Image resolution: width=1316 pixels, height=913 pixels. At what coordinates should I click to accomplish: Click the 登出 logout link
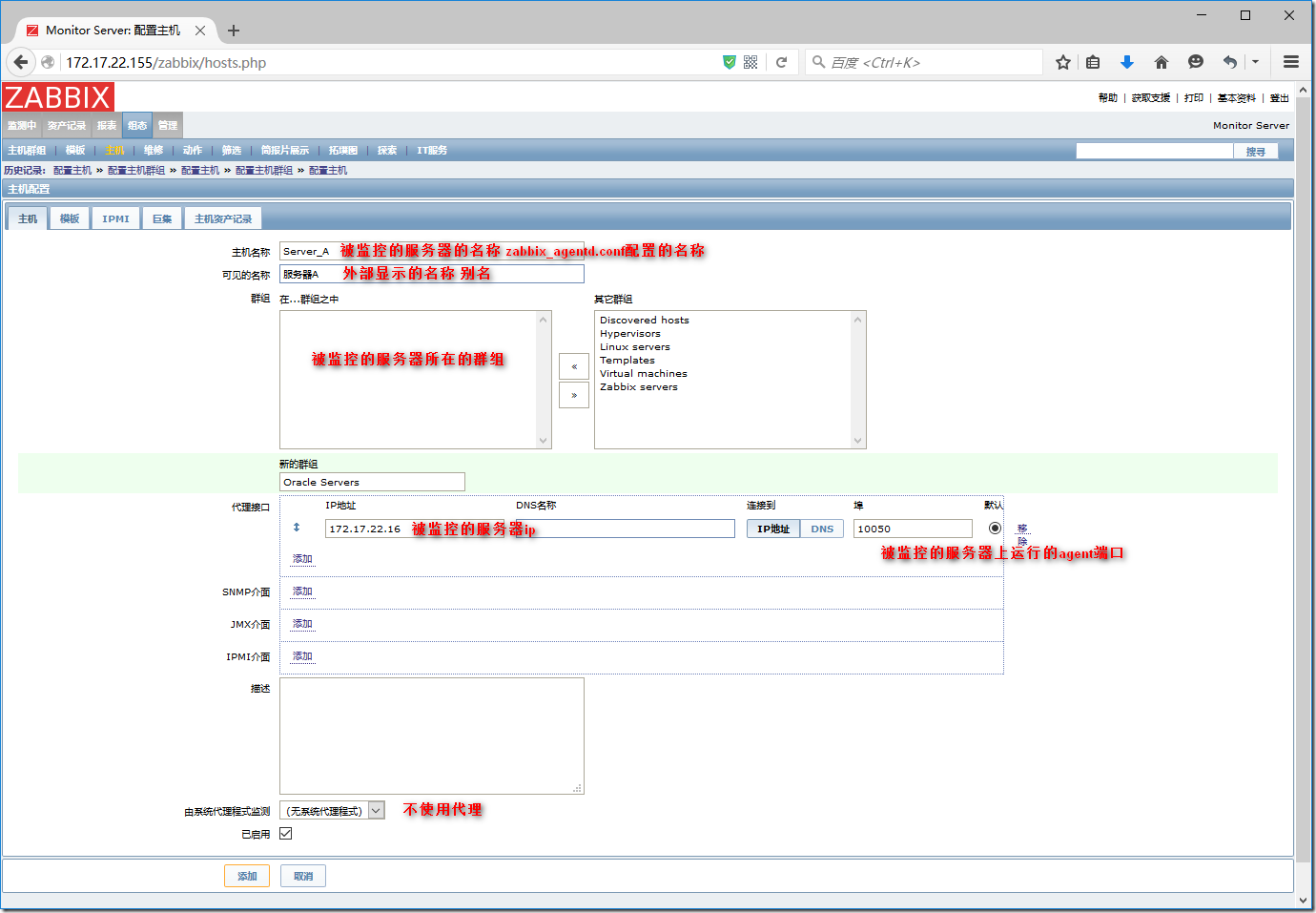[x=1280, y=97]
